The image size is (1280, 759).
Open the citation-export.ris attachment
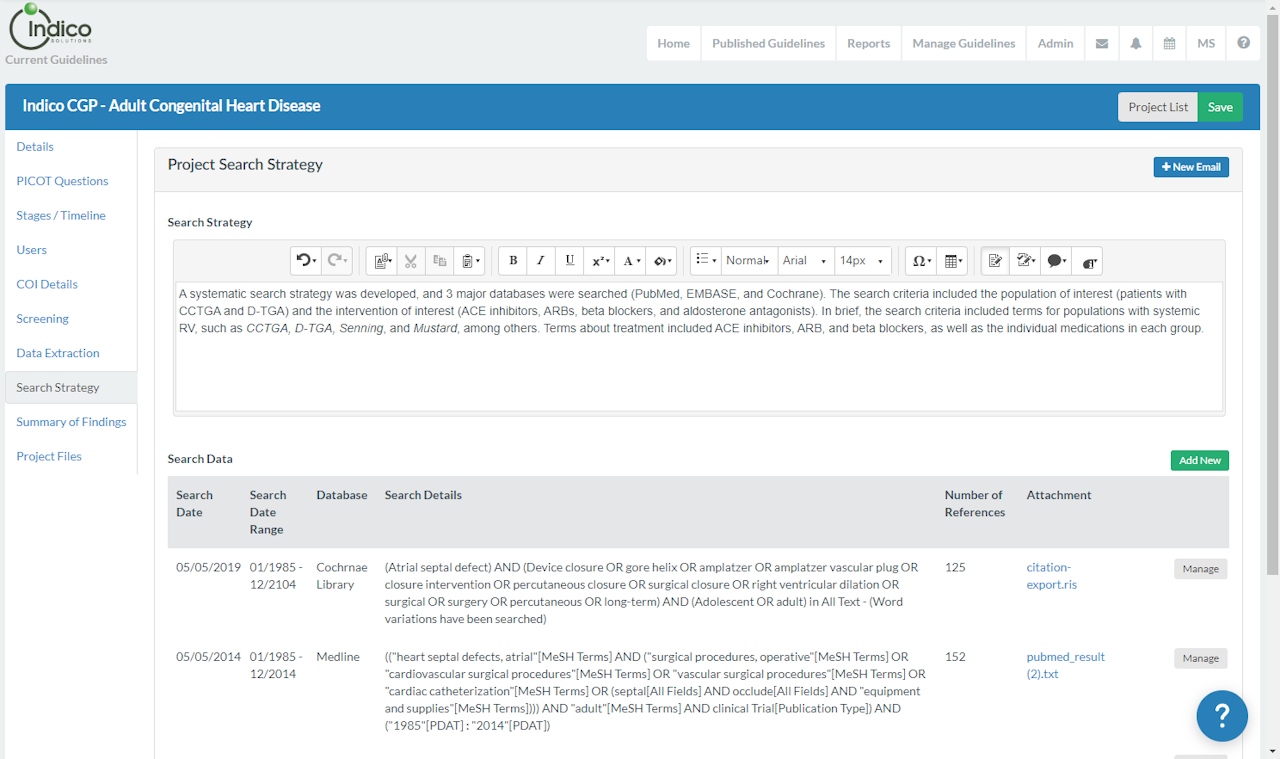pos(1051,576)
